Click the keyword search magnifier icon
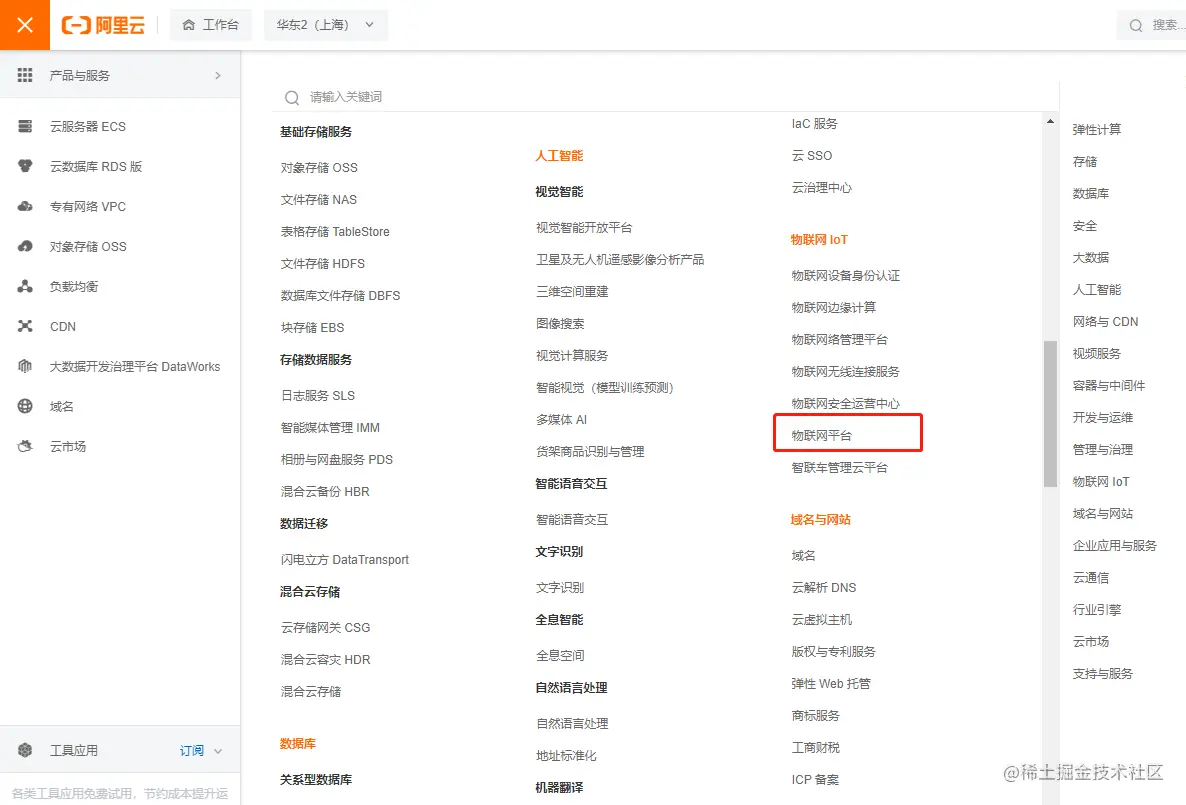 click(292, 98)
